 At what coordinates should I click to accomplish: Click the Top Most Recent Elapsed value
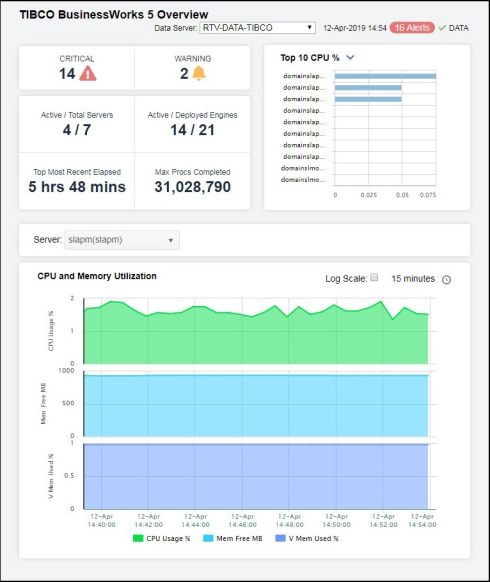[x=77, y=187]
